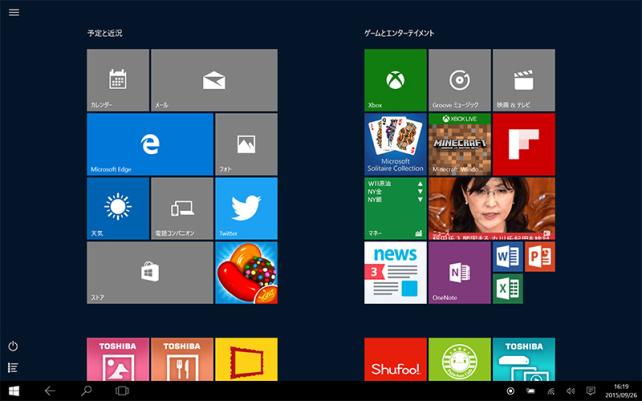The image size is (642, 401).
Task: Launch the Twitter tile
Action: [246, 208]
